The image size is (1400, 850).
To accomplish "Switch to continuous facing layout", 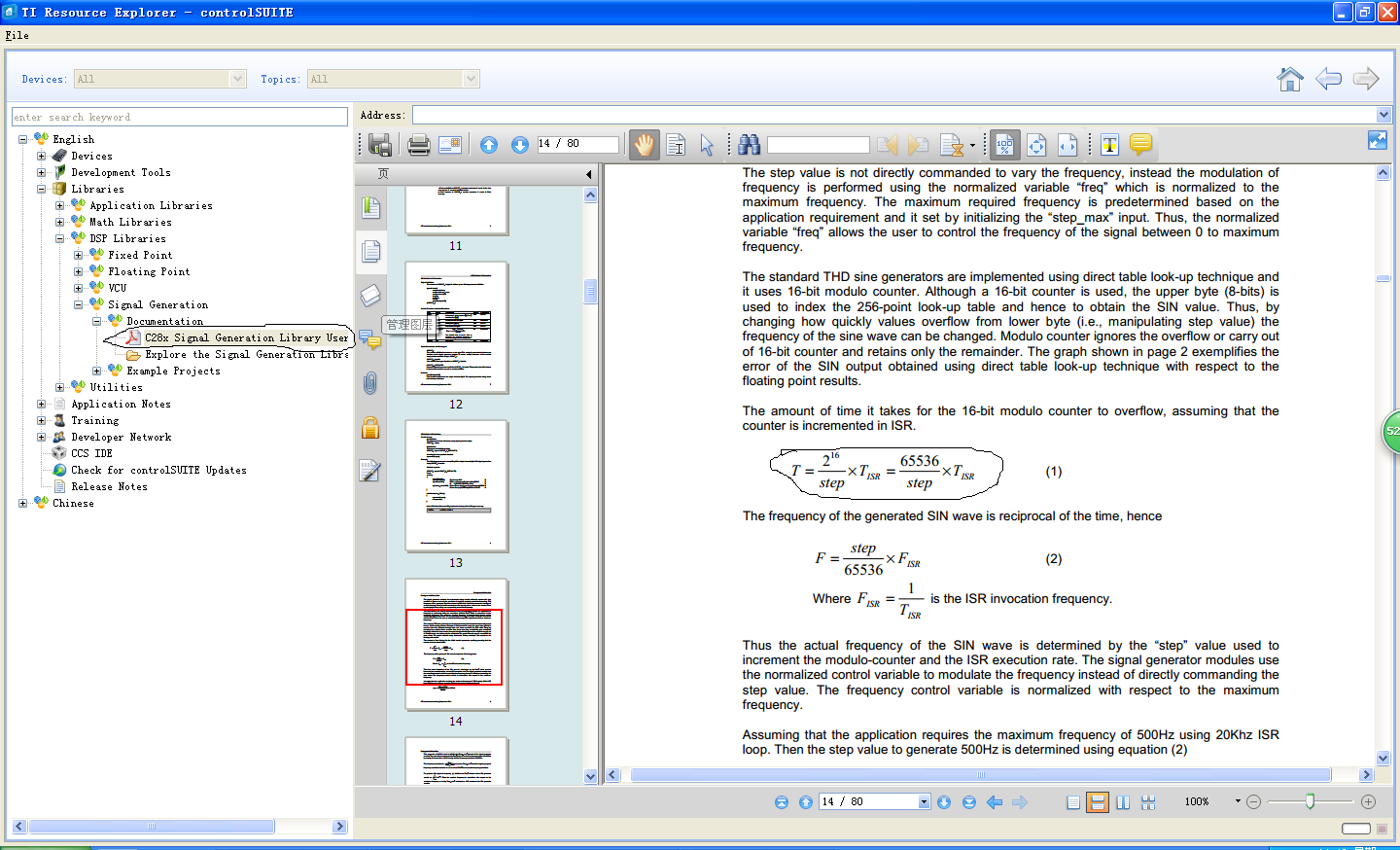I will [x=1148, y=802].
